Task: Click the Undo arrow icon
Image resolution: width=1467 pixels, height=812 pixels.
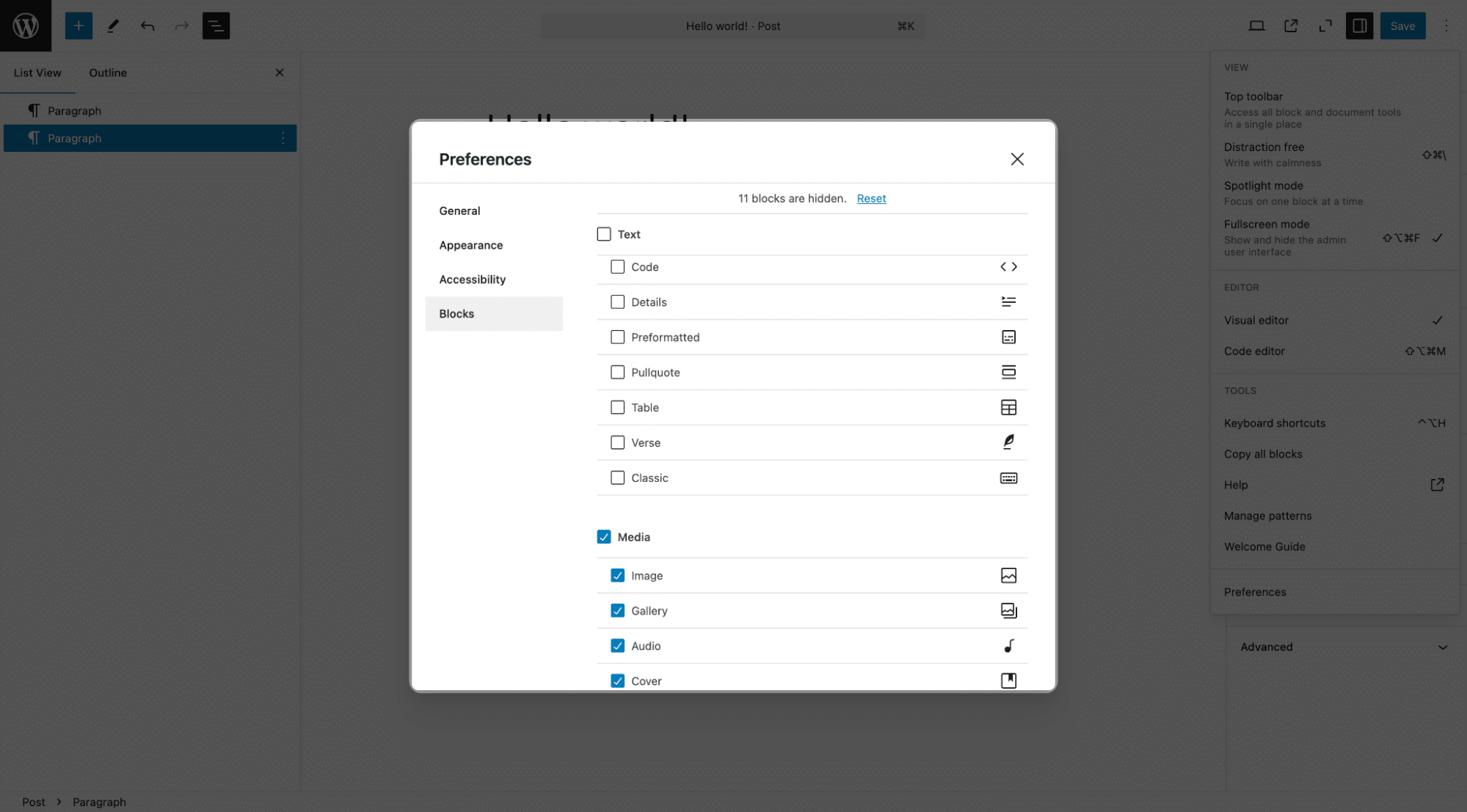Action: point(148,26)
